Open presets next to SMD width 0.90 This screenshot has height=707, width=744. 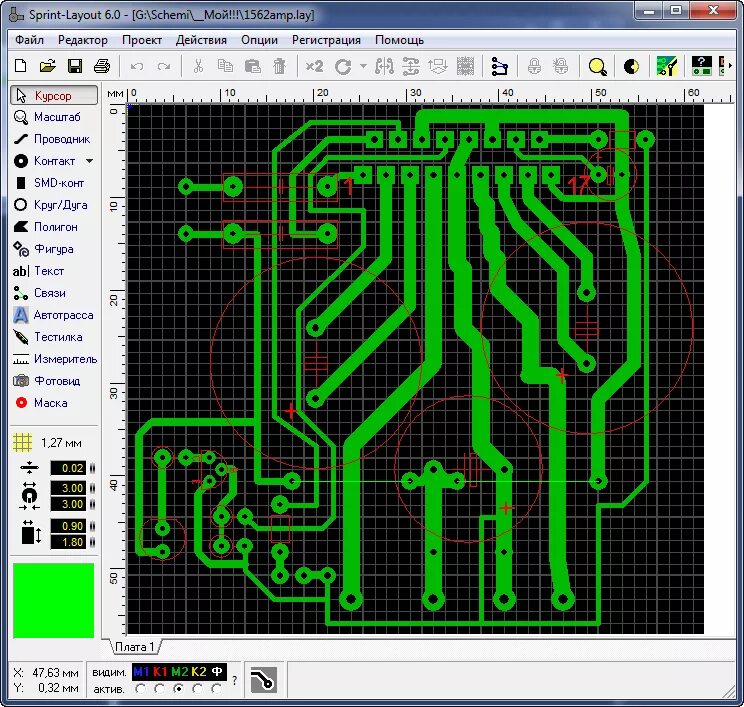93,526
